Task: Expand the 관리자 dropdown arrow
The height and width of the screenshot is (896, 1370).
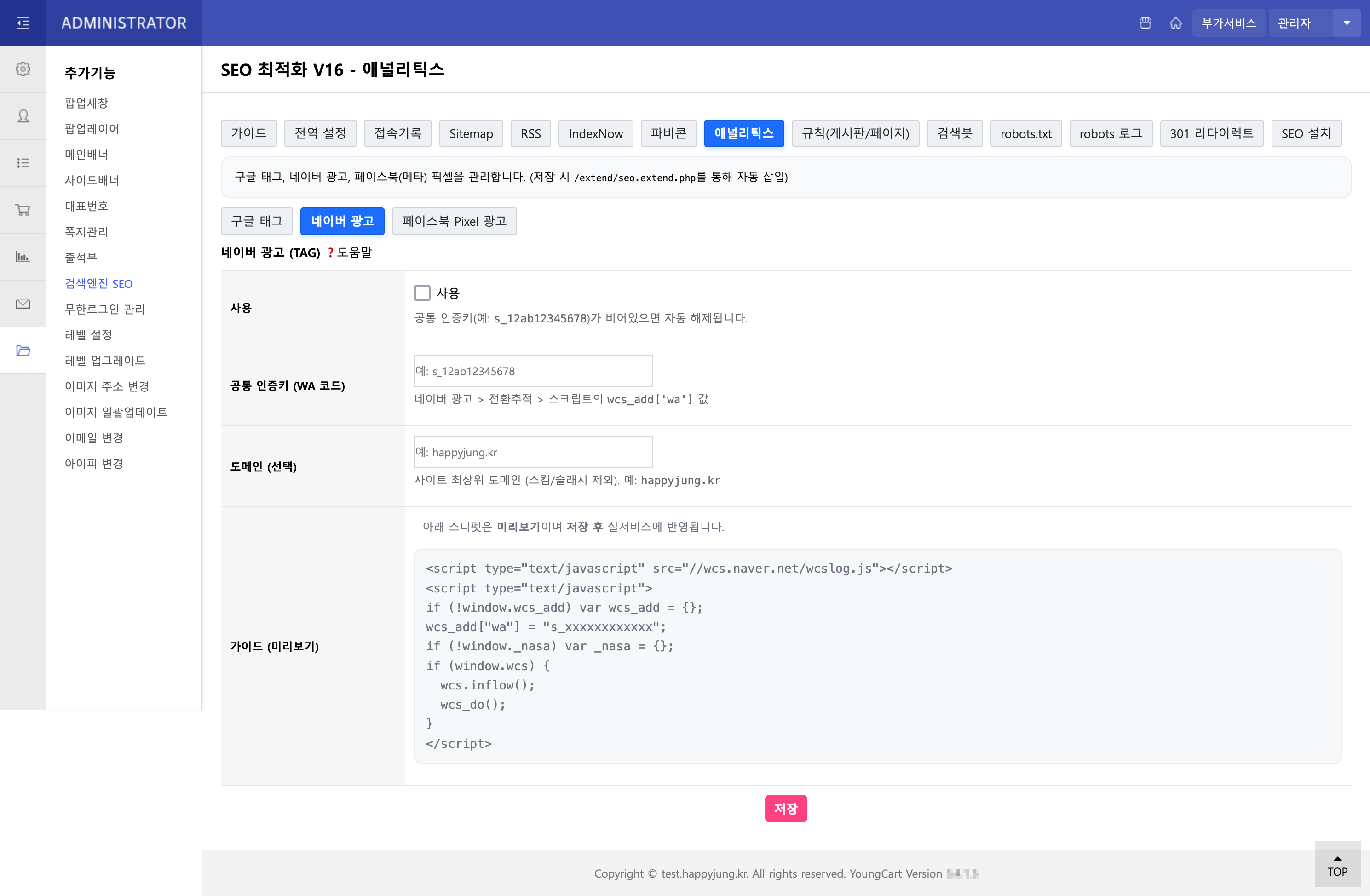Action: pyautogui.click(x=1347, y=23)
